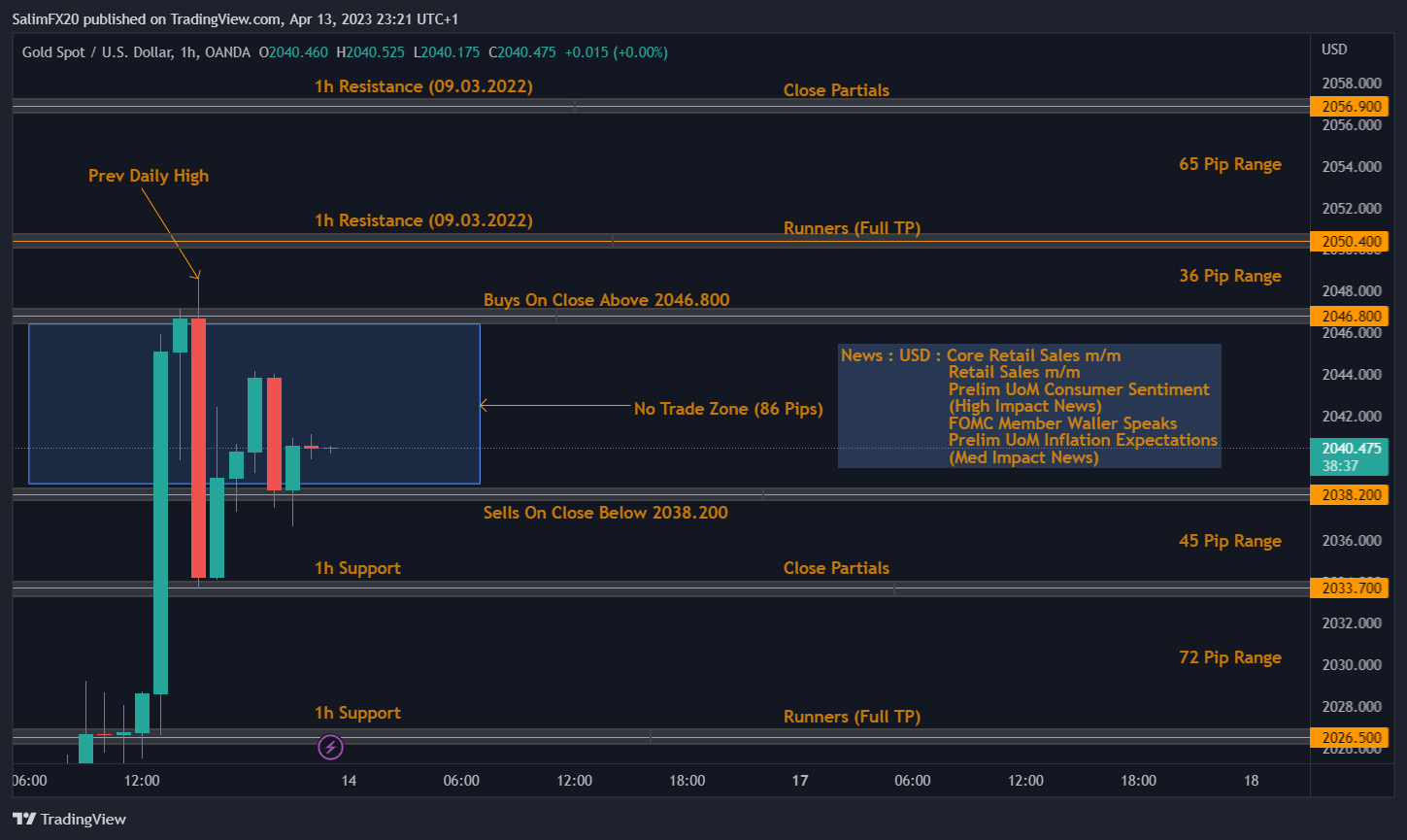Select the 2046.800 price axis label
This screenshot has width=1407, height=840.
[x=1349, y=316]
